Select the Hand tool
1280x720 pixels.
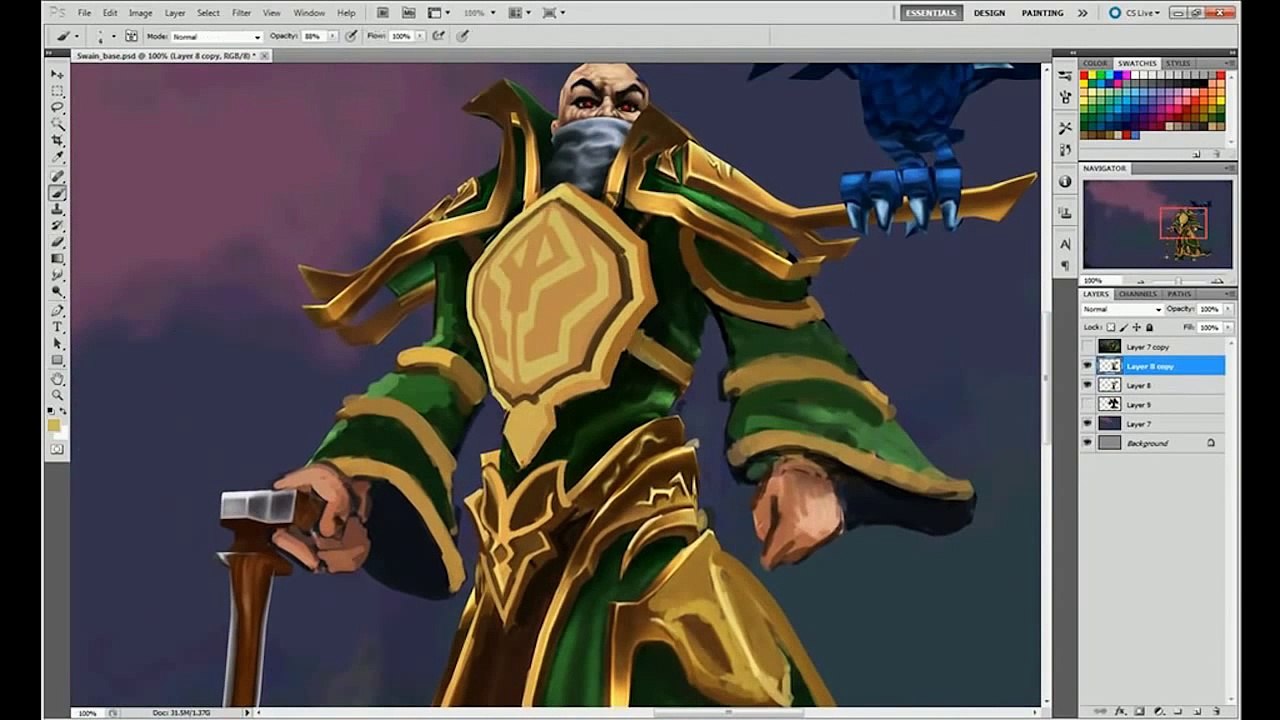[x=58, y=379]
